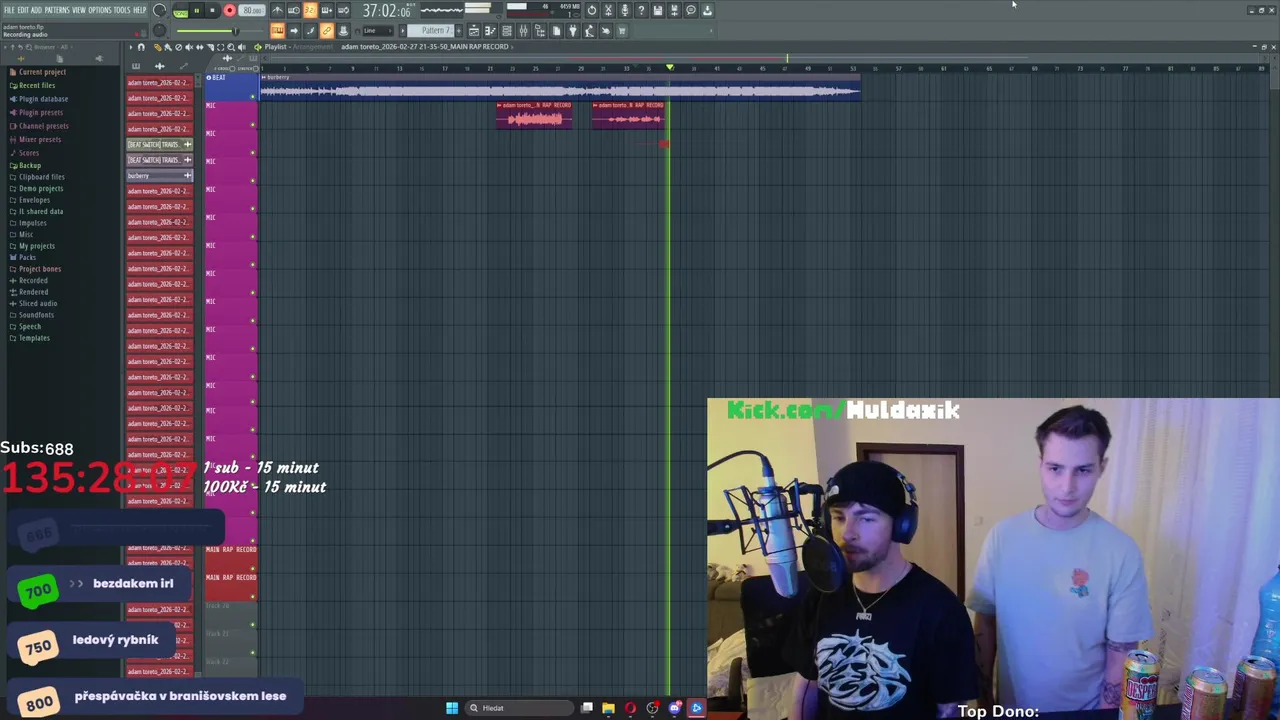Open File Explorer from the taskbar
This screenshot has height=720, width=1280.
click(608, 708)
